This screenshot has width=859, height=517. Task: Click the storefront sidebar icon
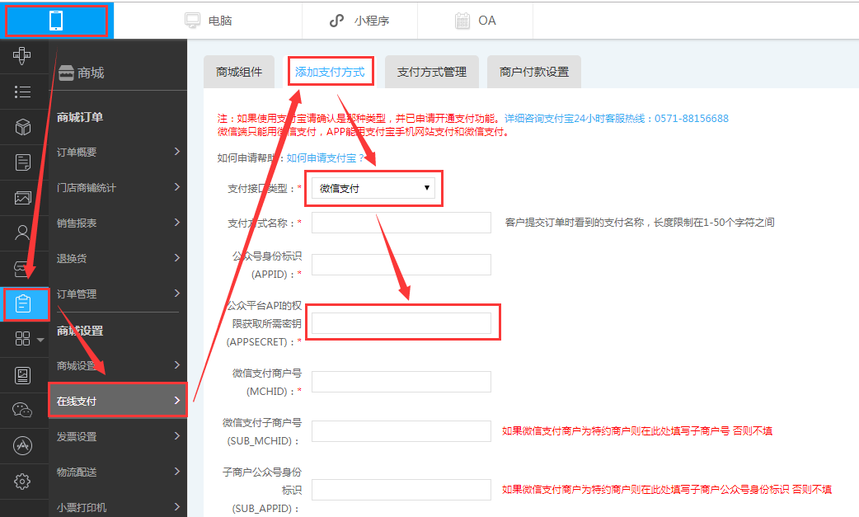[22, 268]
